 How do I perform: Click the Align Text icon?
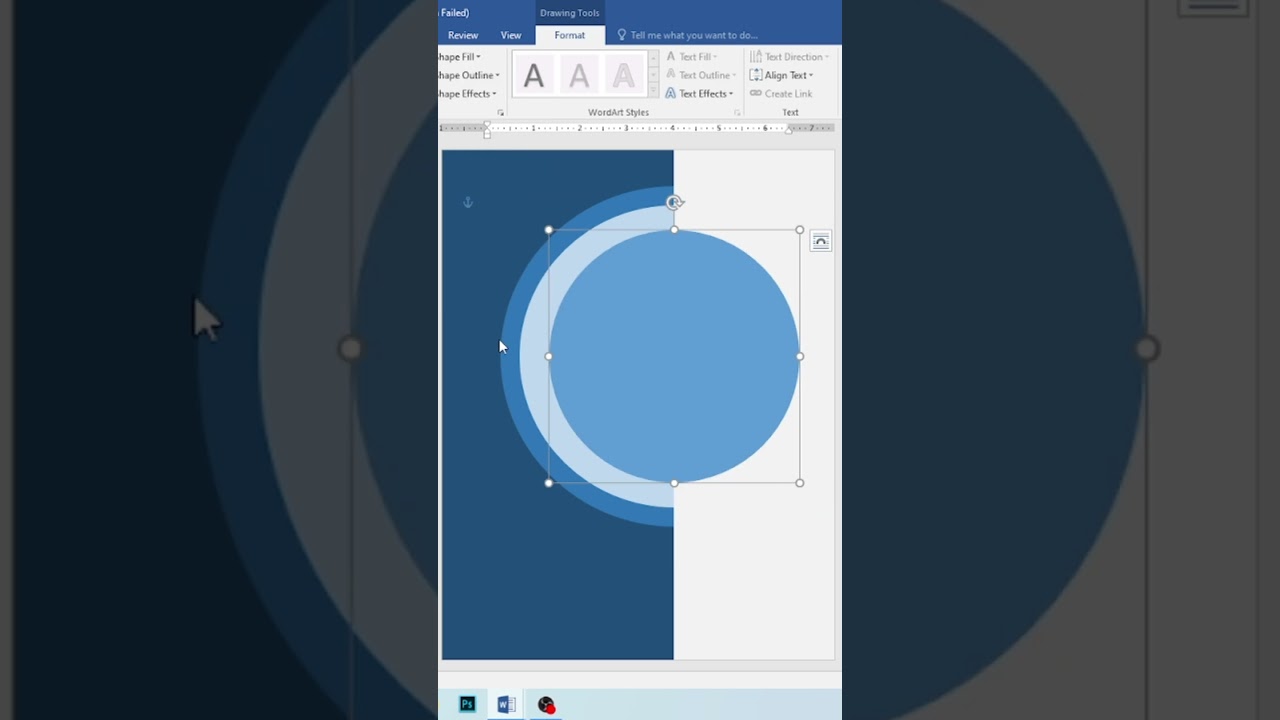click(x=756, y=75)
